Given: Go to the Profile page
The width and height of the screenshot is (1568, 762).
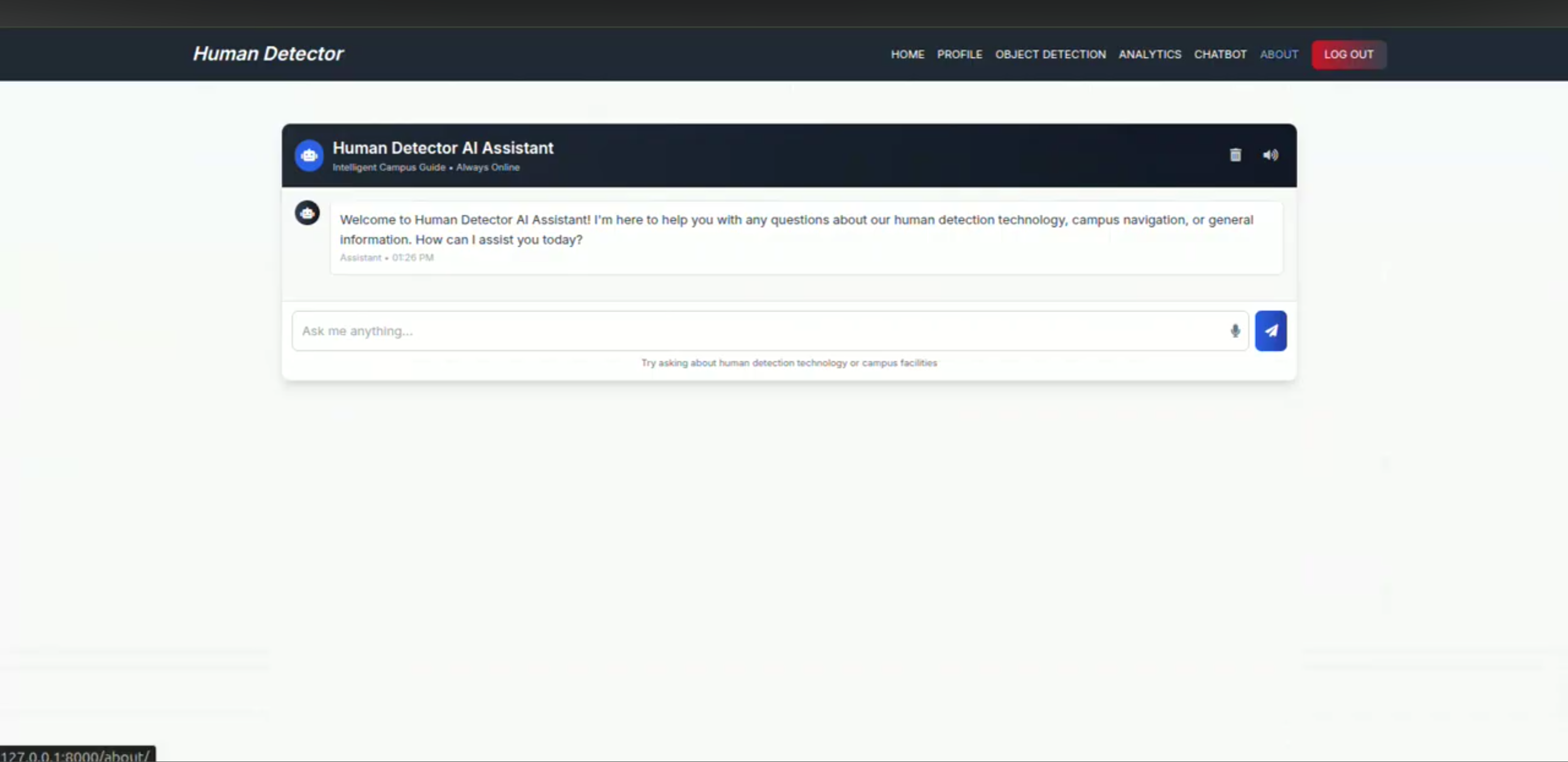Looking at the screenshot, I should click(x=959, y=54).
